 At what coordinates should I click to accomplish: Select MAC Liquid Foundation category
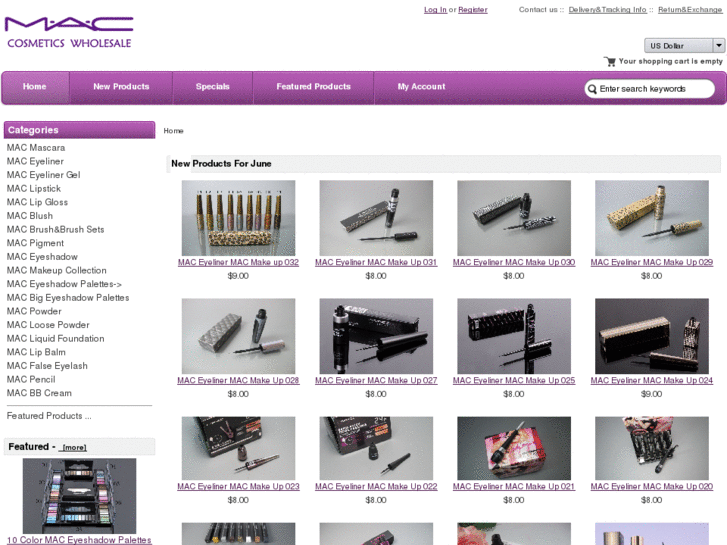point(55,339)
